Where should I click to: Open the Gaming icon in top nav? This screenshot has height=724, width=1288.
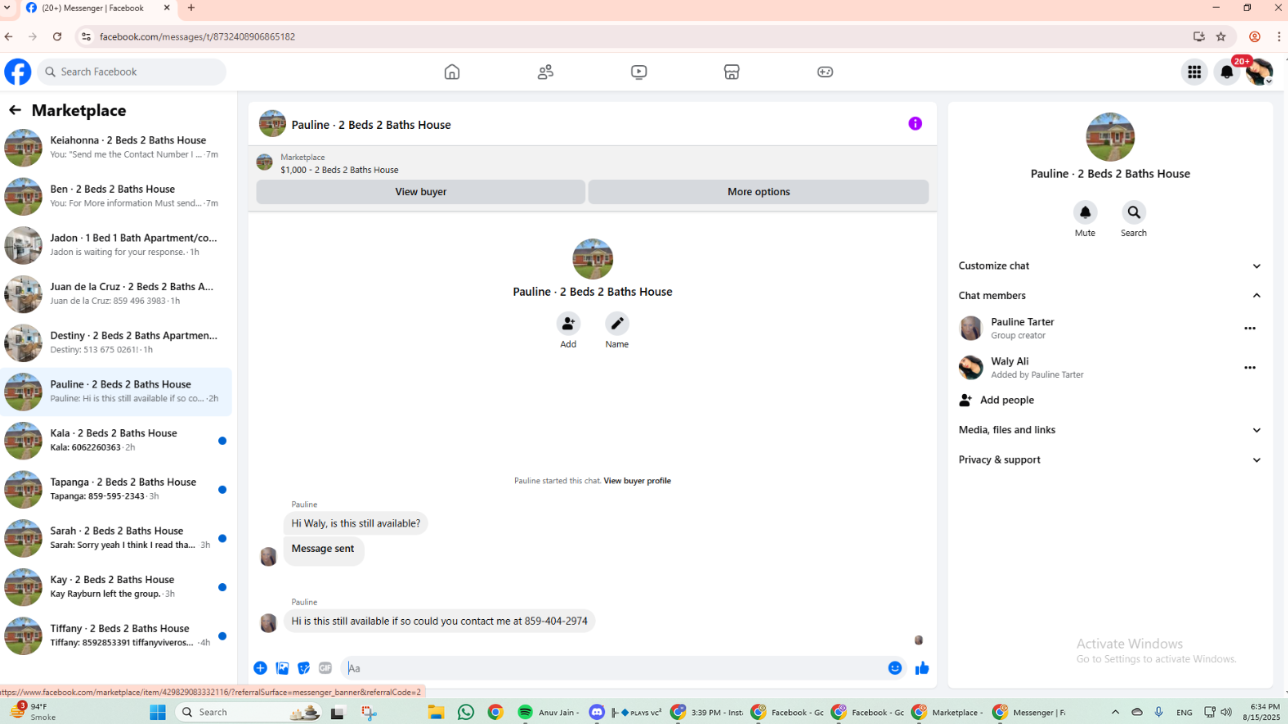825,72
